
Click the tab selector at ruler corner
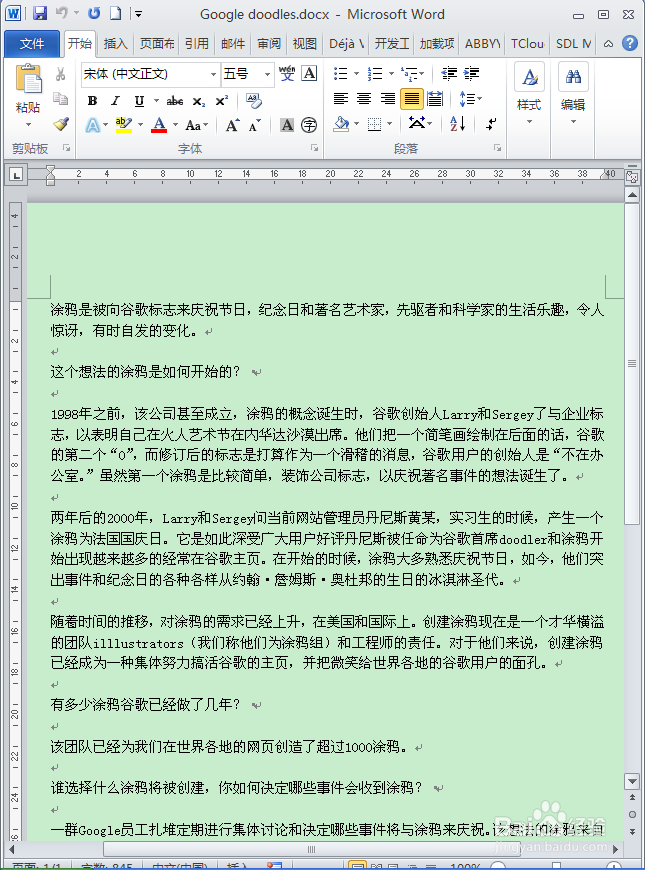tap(16, 175)
